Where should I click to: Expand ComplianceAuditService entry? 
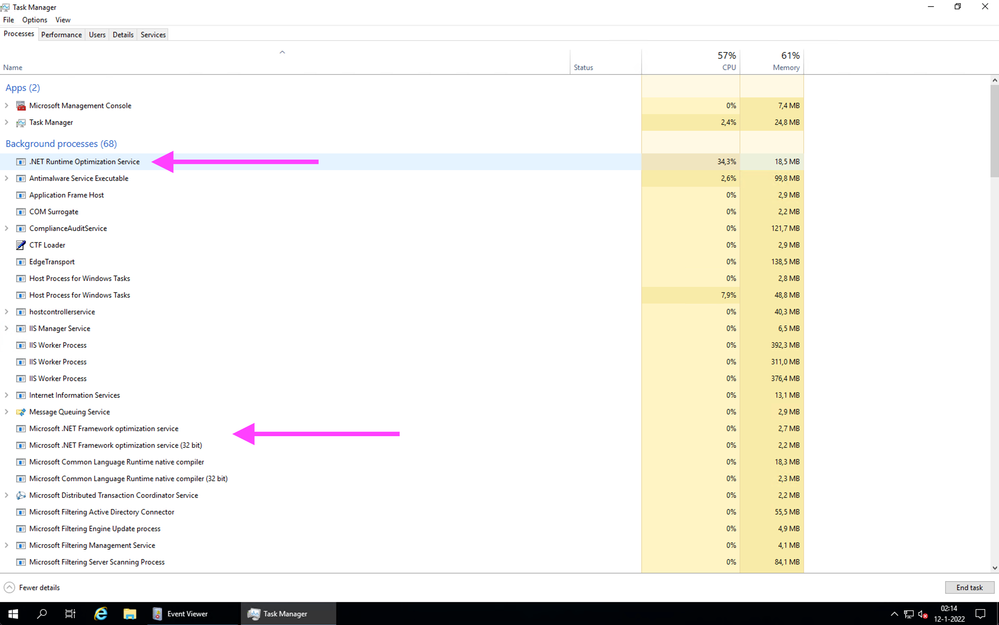(x=6, y=228)
